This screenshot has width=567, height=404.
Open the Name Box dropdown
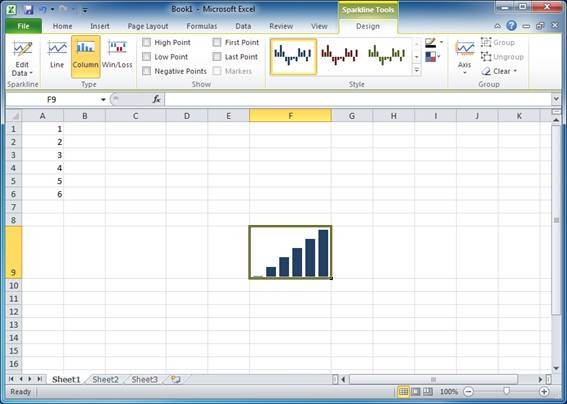pyautogui.click(x=103, y=99)
